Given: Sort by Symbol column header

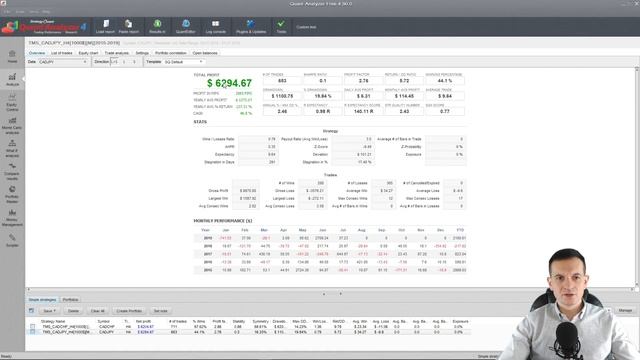Looking at the screenshot, I should 104,322.
